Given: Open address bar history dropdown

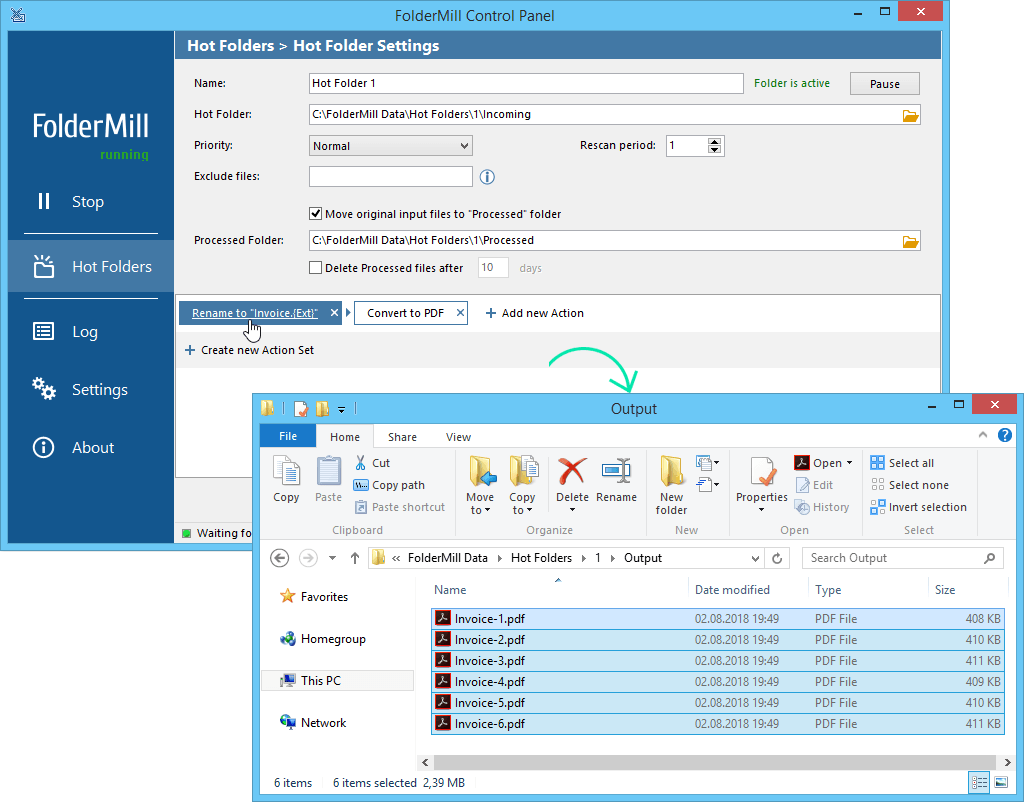Looking at the screenshot, I should pos(755,558).
